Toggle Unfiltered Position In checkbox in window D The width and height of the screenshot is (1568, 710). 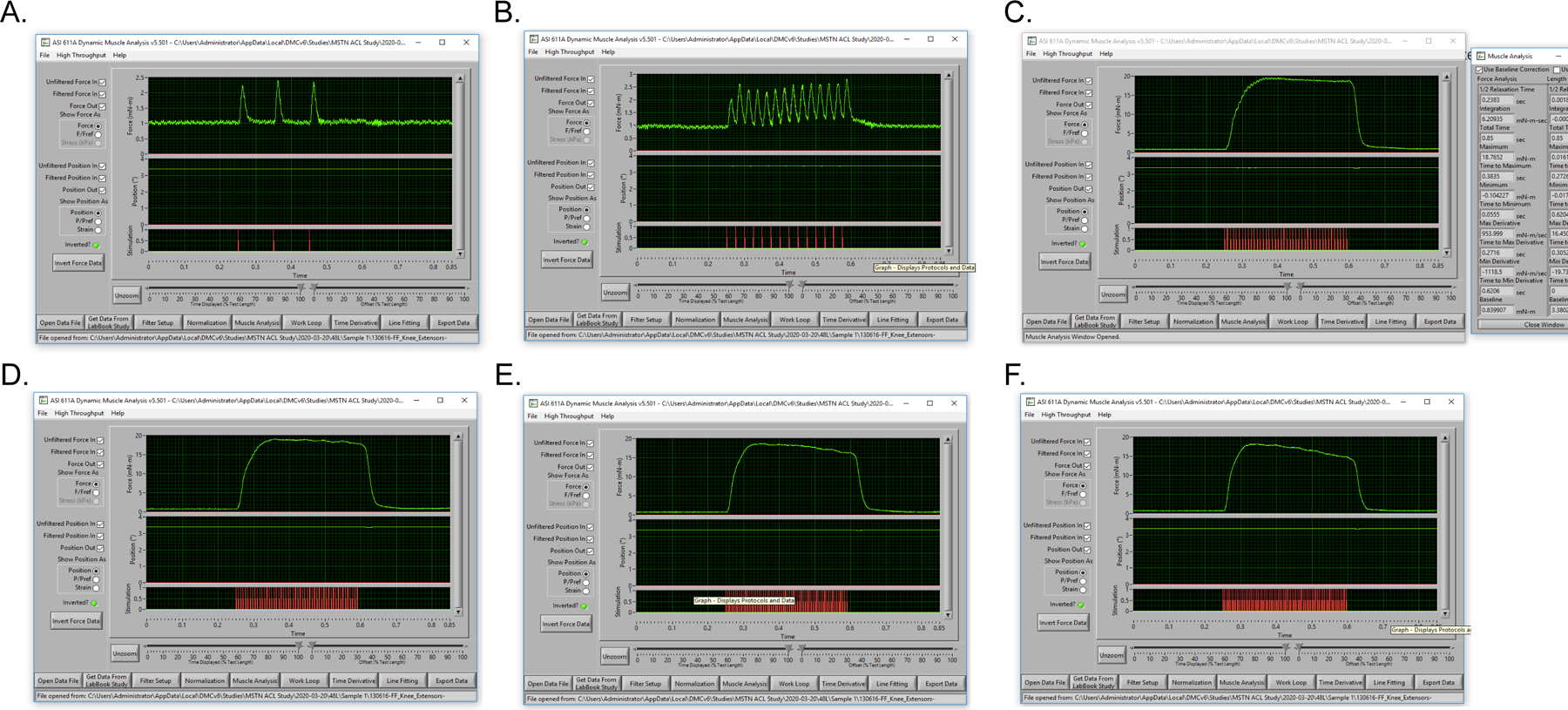point(100,524)
